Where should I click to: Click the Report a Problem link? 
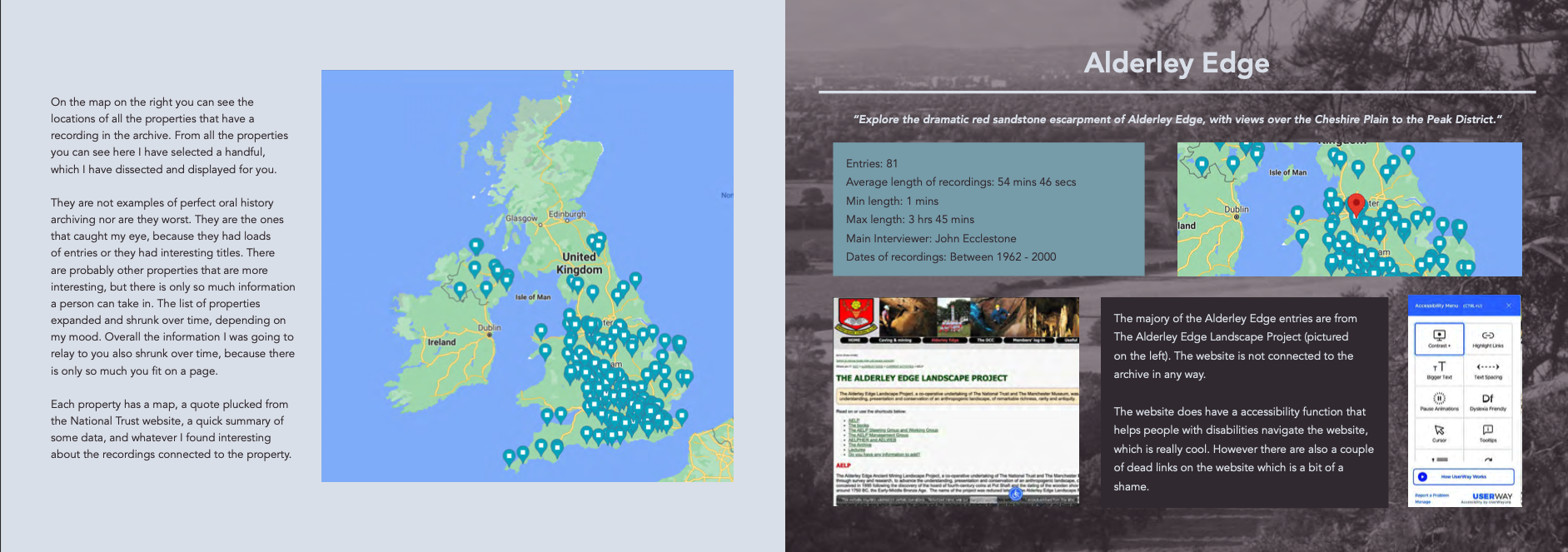1431,495
